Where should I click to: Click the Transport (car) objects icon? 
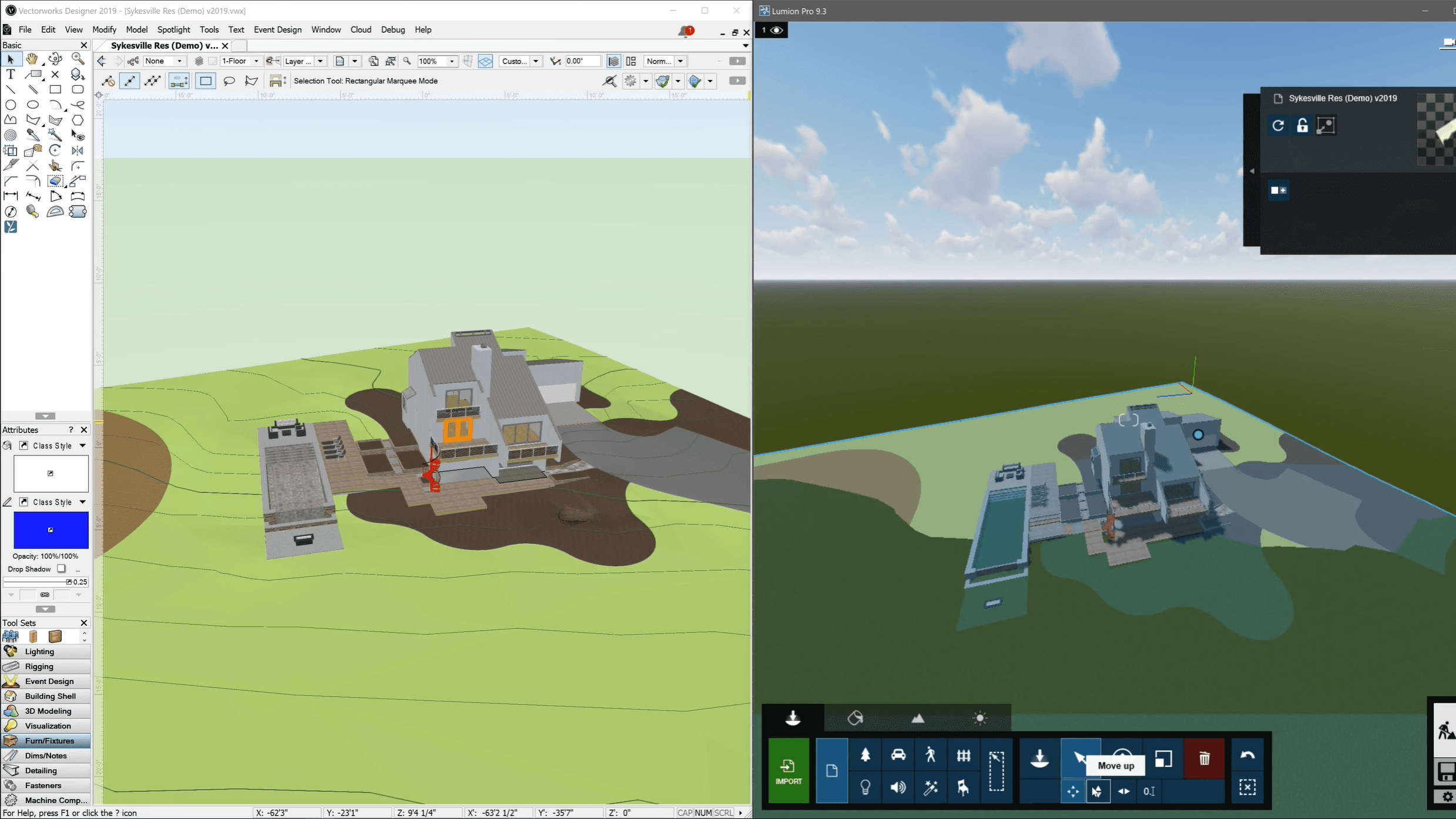coord(898,756)
